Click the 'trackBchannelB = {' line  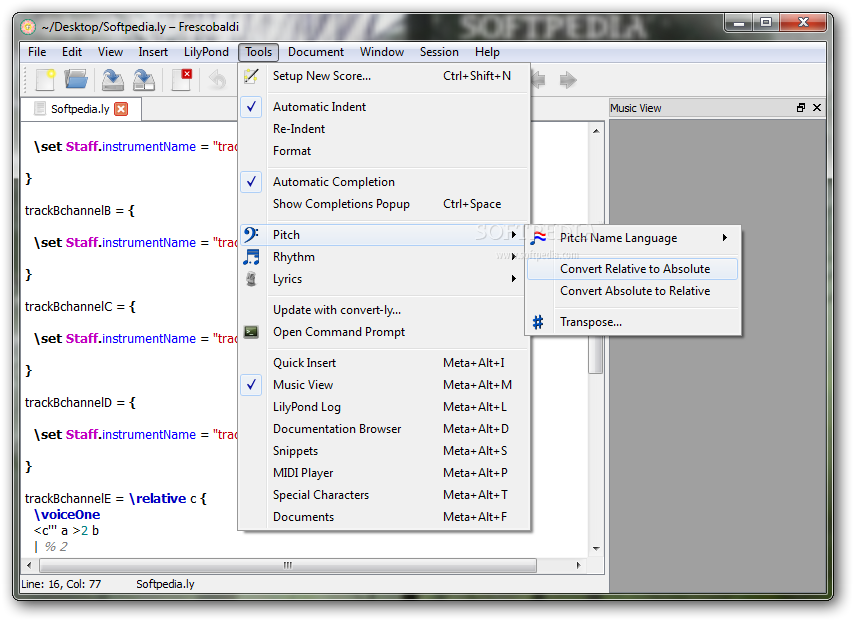(80, 211)
